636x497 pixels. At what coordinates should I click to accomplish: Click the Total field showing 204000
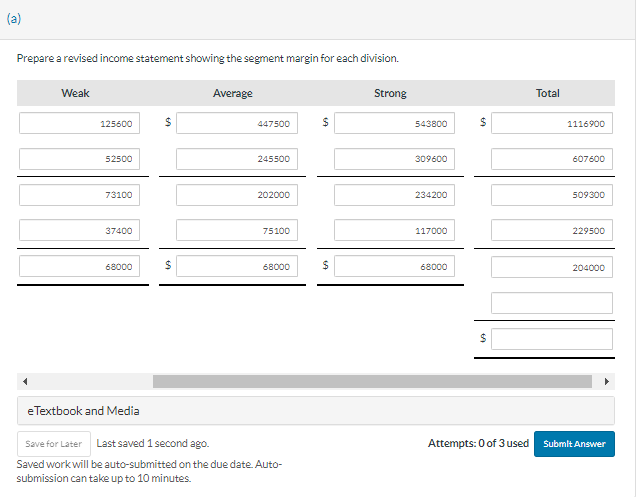552,267
